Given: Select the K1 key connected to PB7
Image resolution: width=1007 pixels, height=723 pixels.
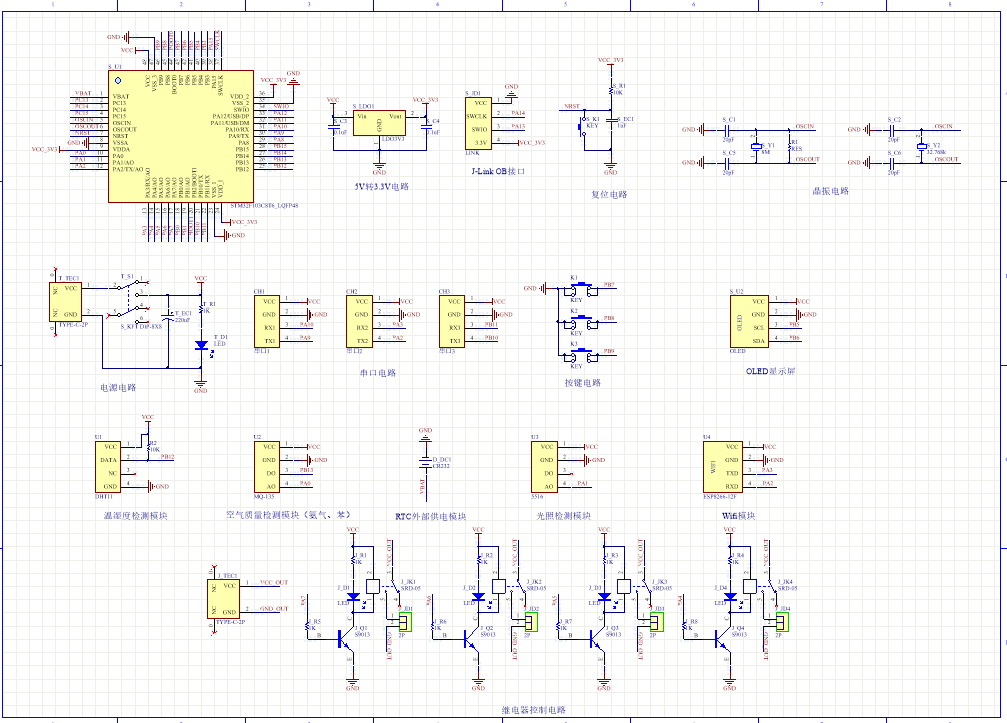Looking at the screenshot, I should point(577,290).
